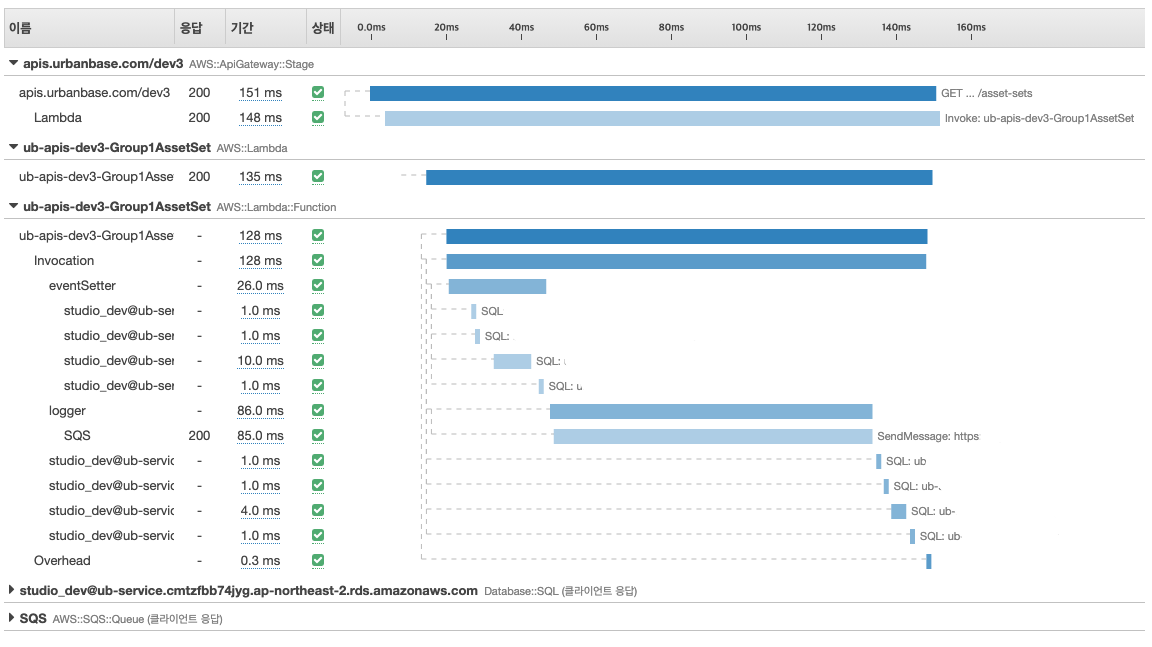Select the 10.0 ms SQL timeline bar
The height and width of the screenshot is (647, 1152).
tap(512, 361)
